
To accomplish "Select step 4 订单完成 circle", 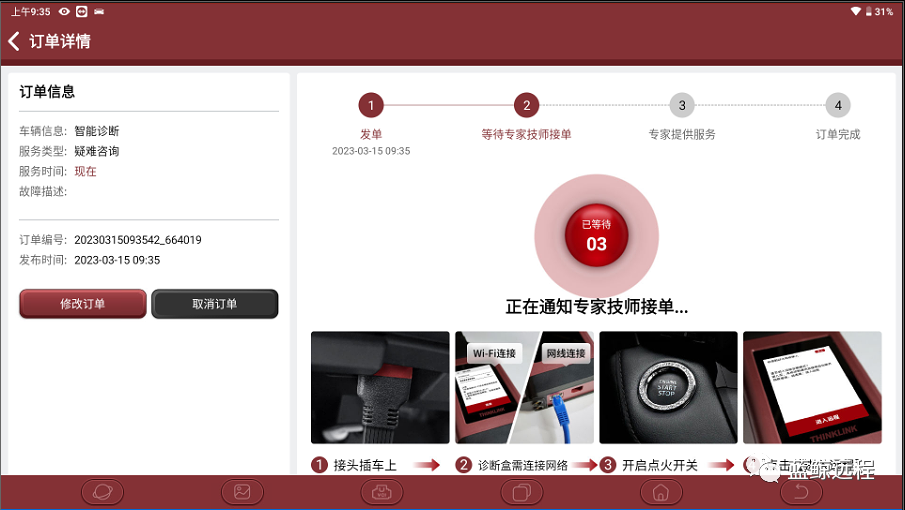I will coord(838,106).
